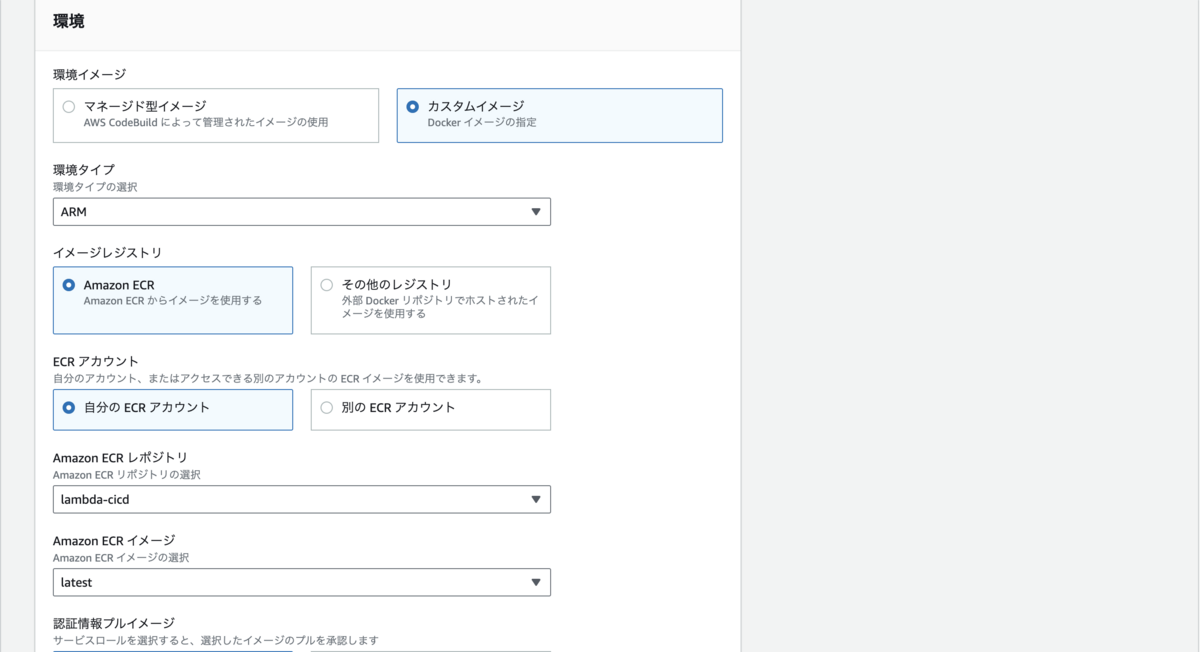Choose 別の ECR アカウント option
This screenshot has width=1200, height=652.
326,410
